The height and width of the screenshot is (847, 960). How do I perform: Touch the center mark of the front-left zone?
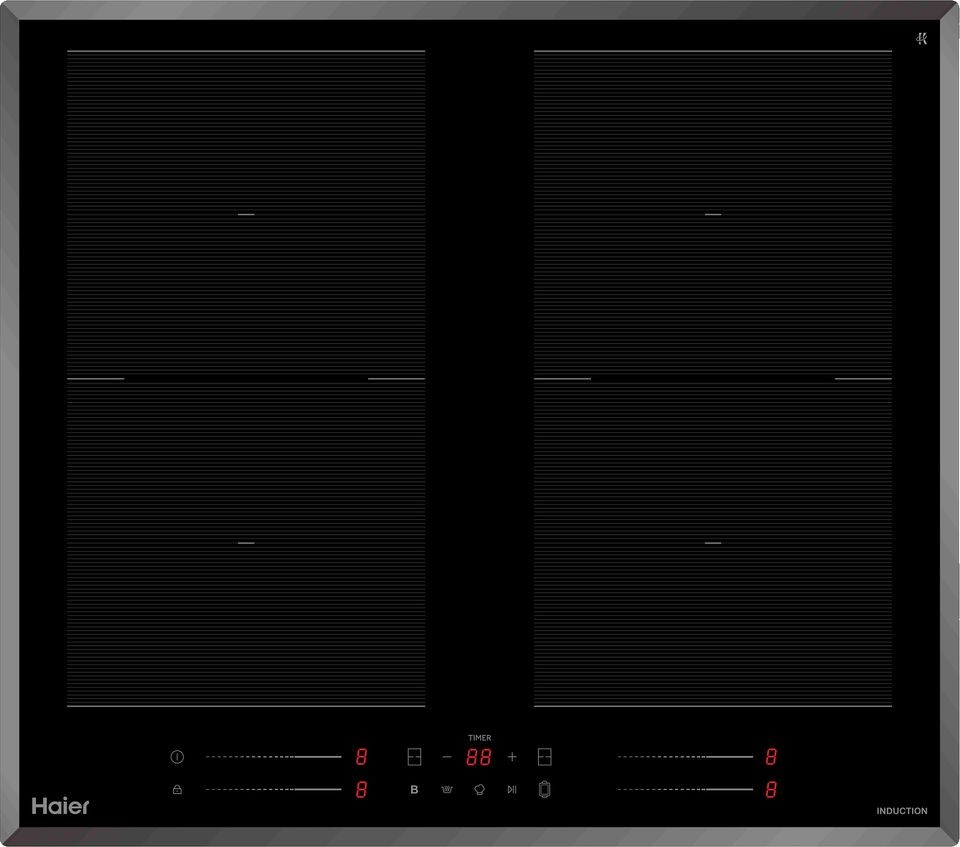[x=246, y=543]
